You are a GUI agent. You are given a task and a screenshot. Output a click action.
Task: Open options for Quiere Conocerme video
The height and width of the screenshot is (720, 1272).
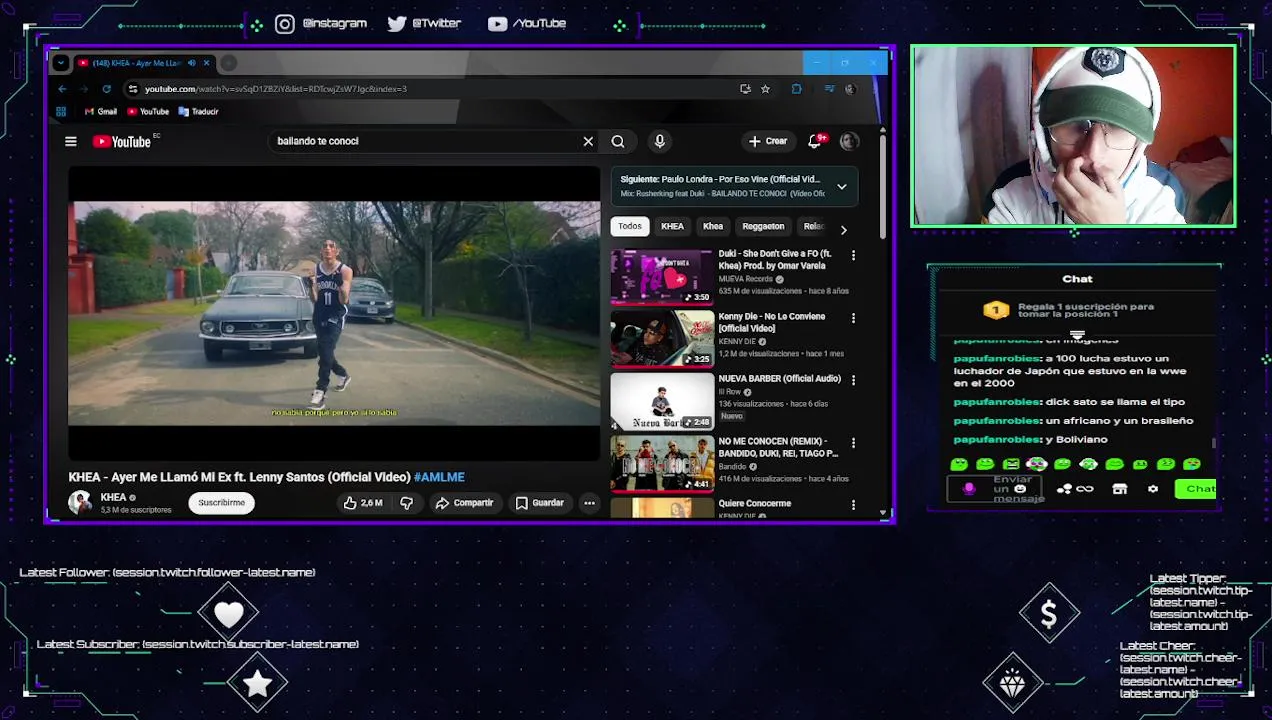coord(853,505)
